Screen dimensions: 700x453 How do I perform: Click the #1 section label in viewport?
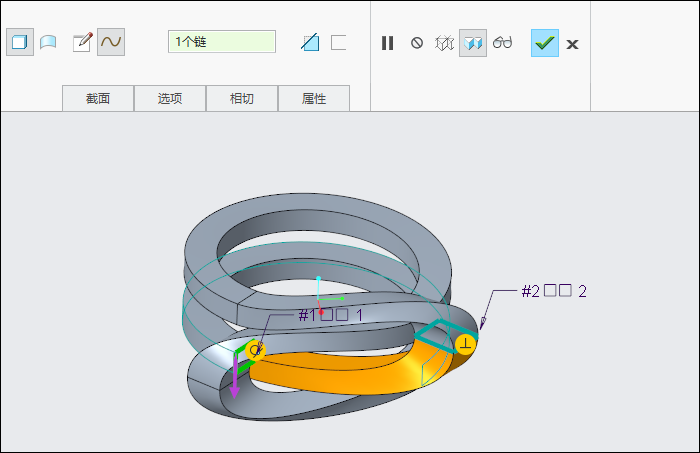point(330,316)
